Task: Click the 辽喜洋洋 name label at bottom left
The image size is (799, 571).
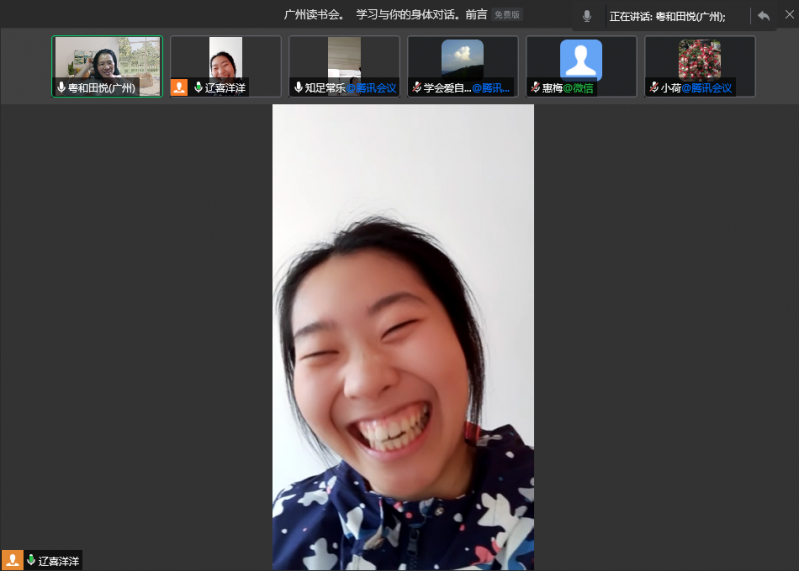Action: click(59, 561)
